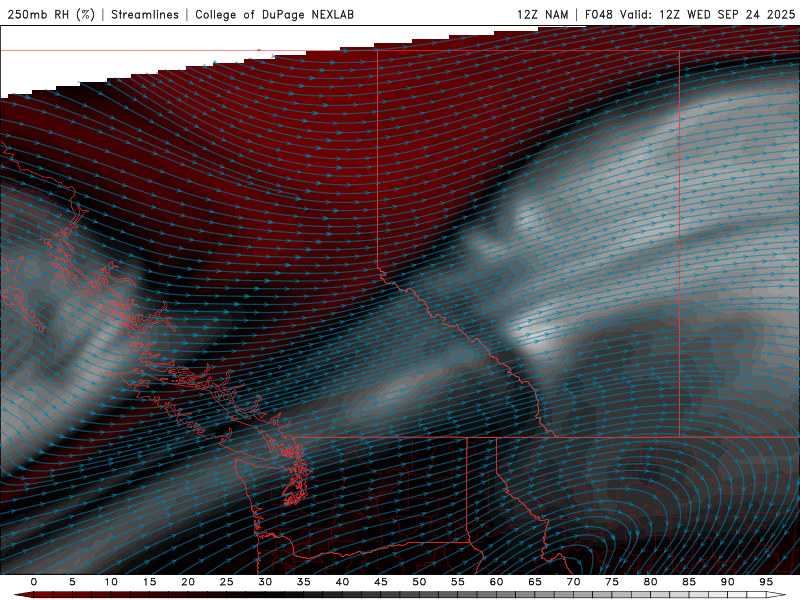Click colorbar label "10"

[x=111, y=582]
